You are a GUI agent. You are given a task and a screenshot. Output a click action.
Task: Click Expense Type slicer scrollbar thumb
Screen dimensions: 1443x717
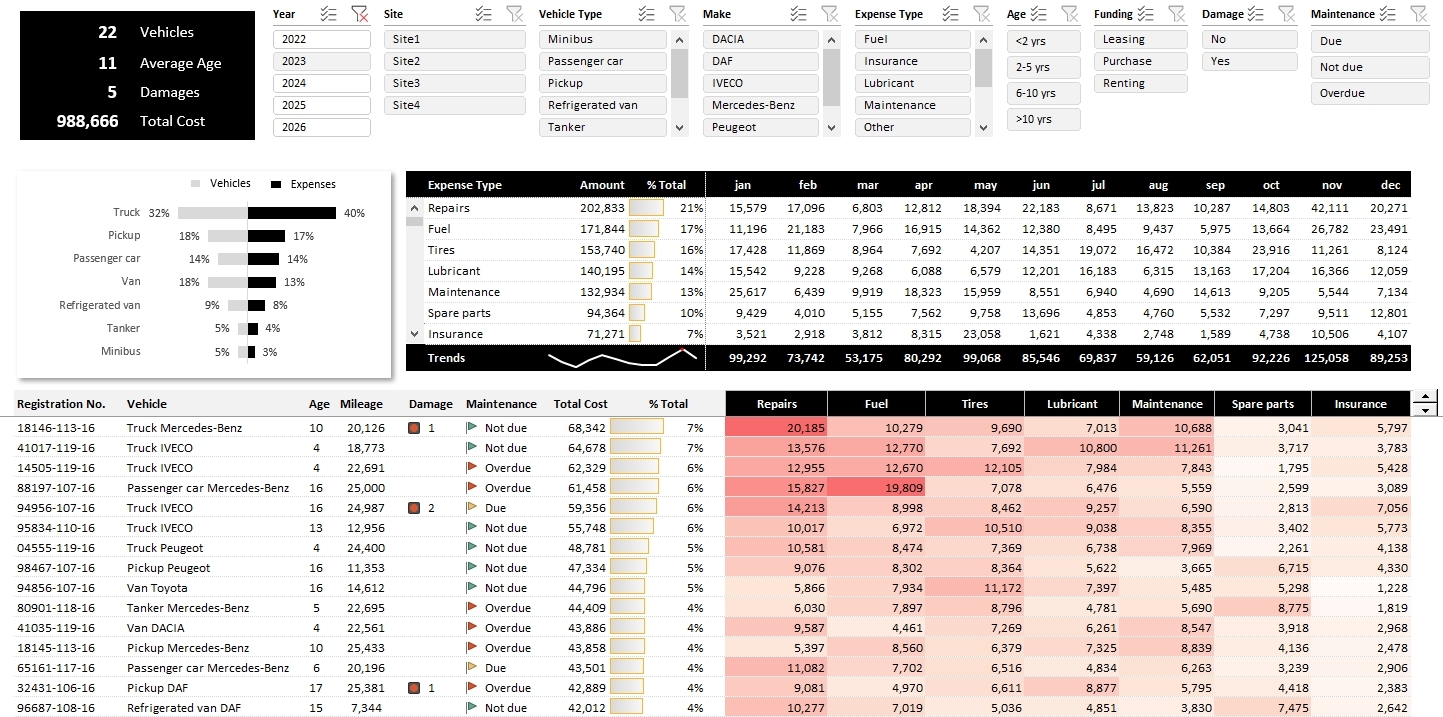(x=984, y=66)
